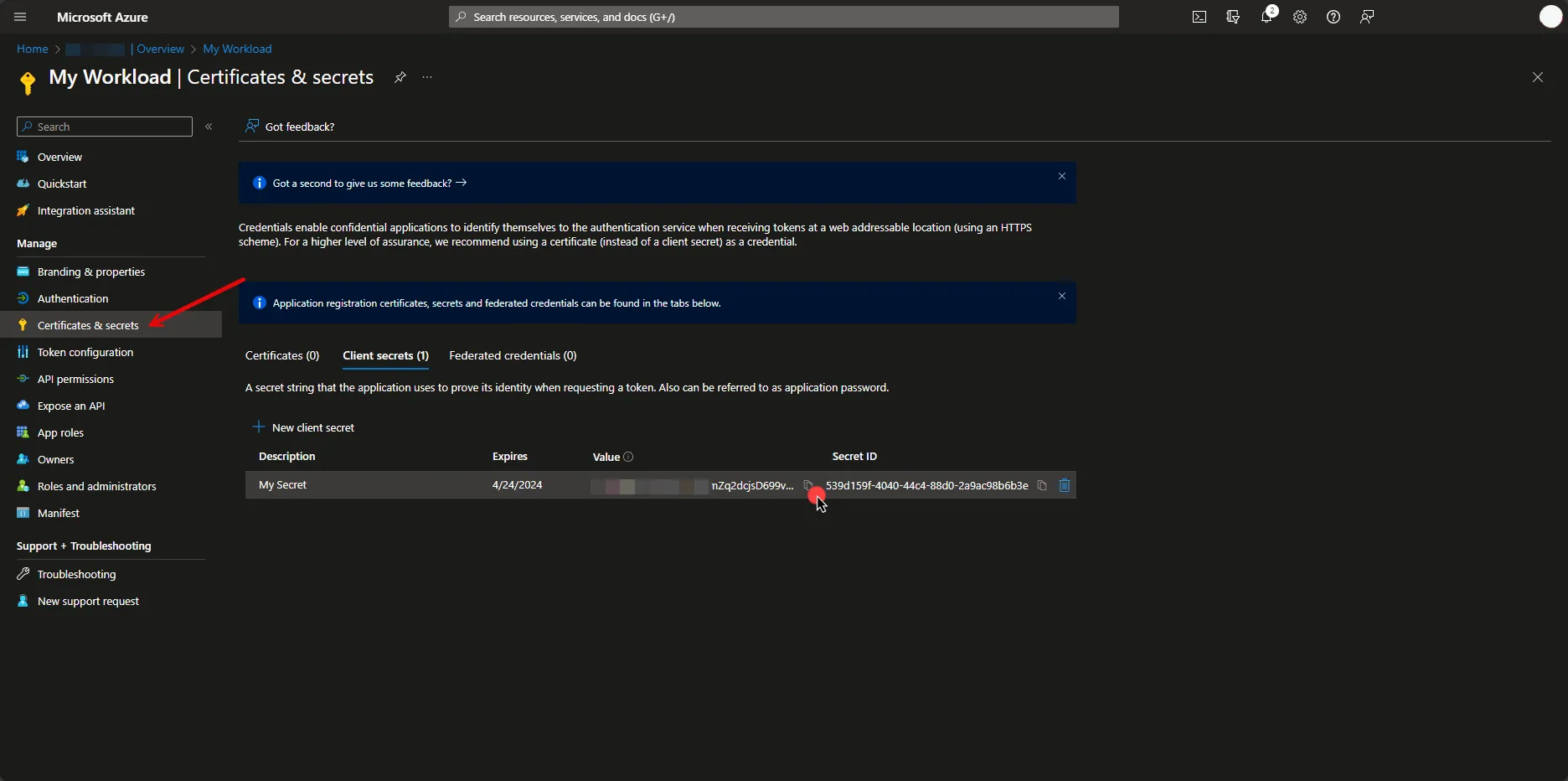
Task: Navigate to Home via breadcrumb
Action: pyautogui.click(x=31, y=49)
